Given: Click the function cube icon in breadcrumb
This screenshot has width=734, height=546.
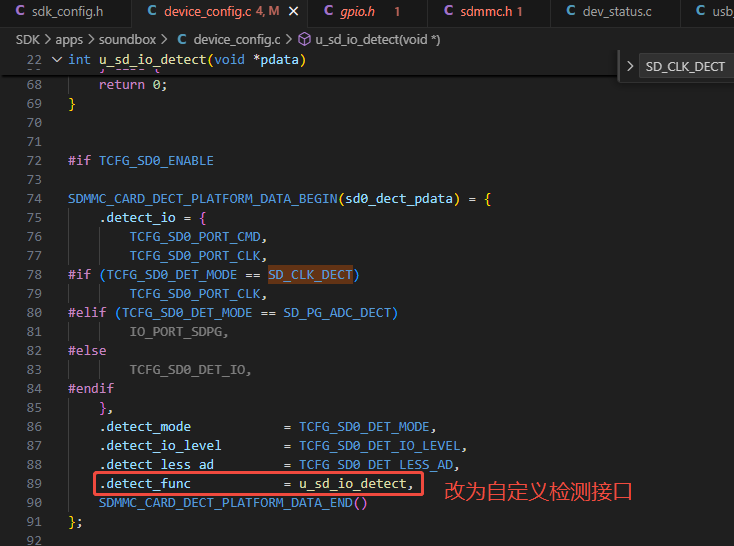Looking at the screenshot, I should [x=304, y=39].
